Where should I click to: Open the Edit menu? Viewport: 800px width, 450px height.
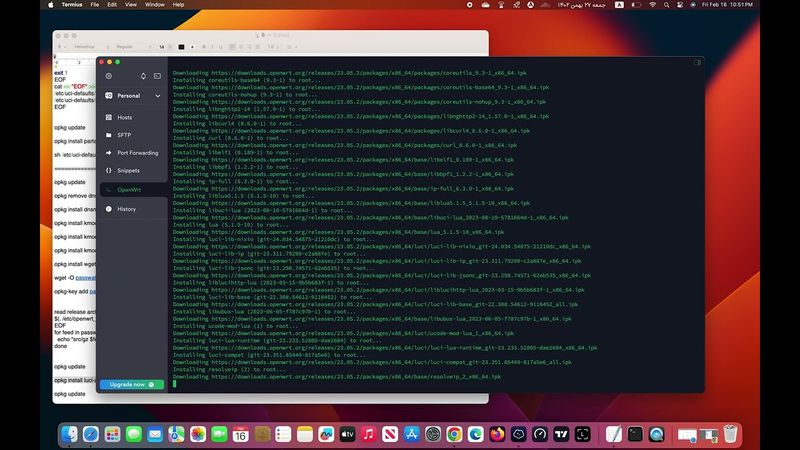[112, 5]
